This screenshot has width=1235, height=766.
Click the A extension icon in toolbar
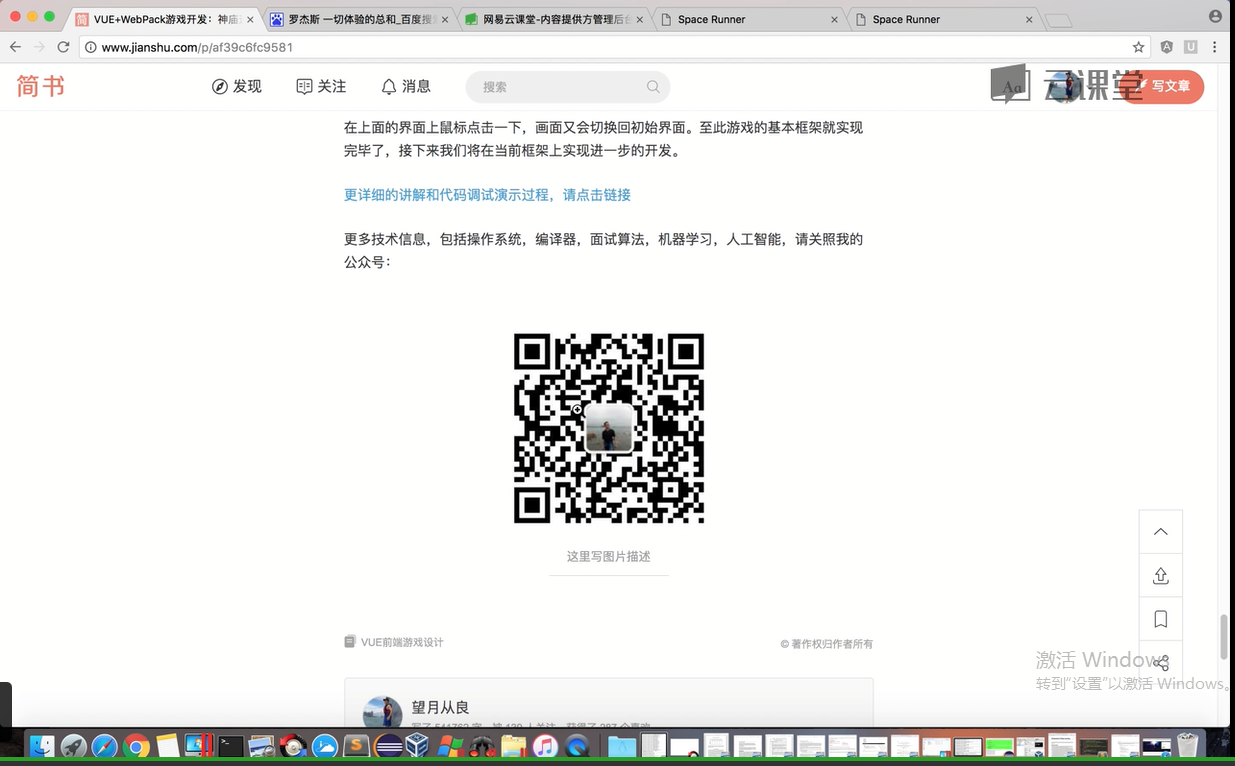tap(1167, 47)
